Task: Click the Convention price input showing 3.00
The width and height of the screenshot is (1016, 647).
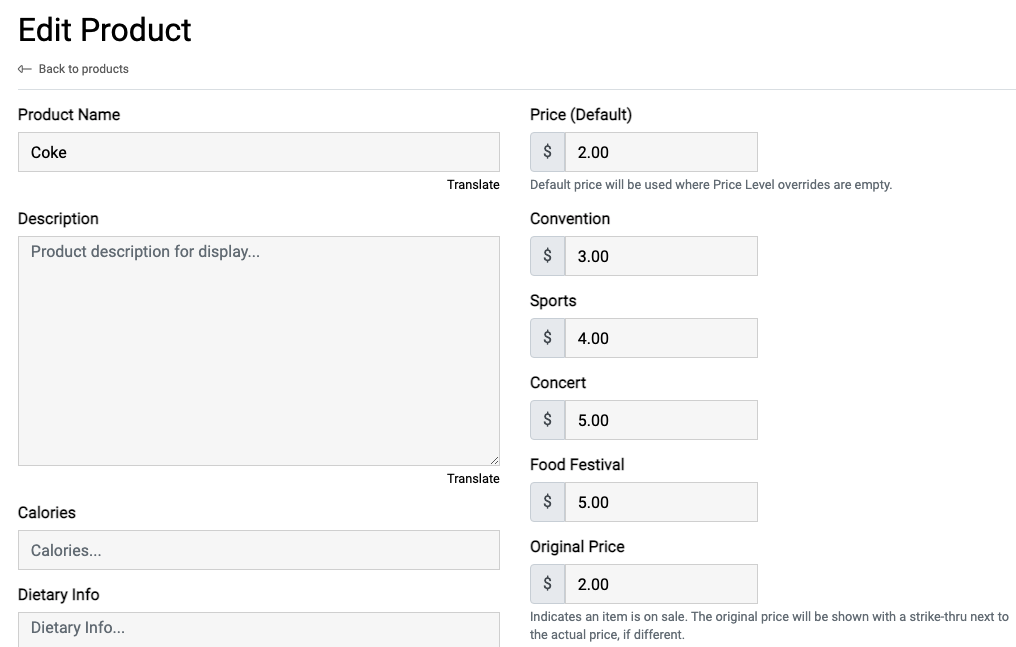Action: (660, 255)
